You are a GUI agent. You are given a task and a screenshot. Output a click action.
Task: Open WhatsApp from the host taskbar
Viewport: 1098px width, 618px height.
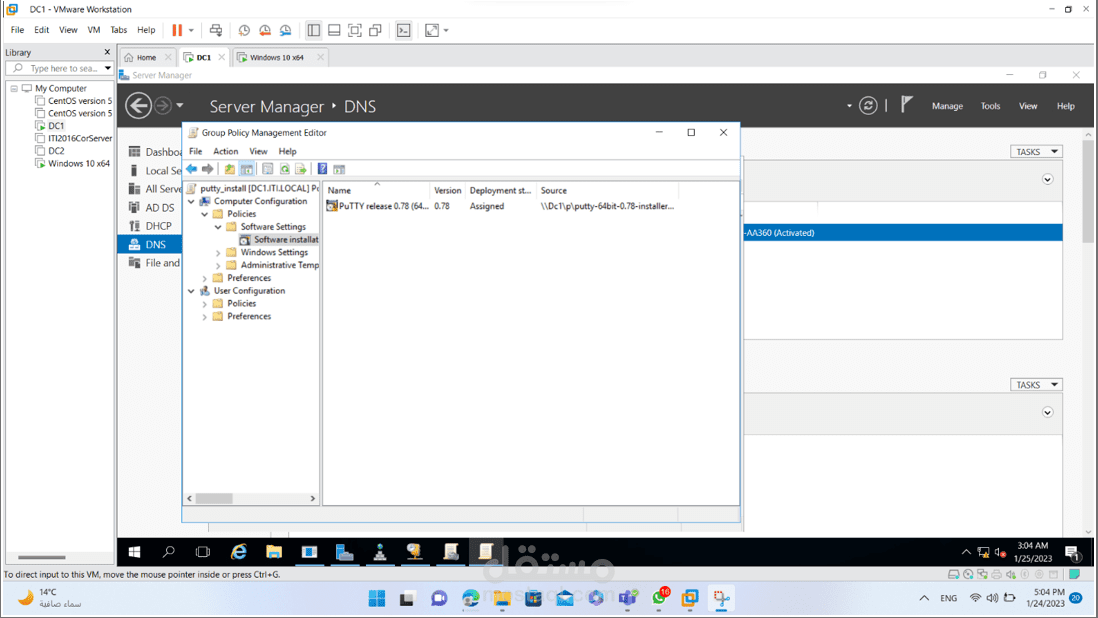pyautogui.click(x=659, y=598)
